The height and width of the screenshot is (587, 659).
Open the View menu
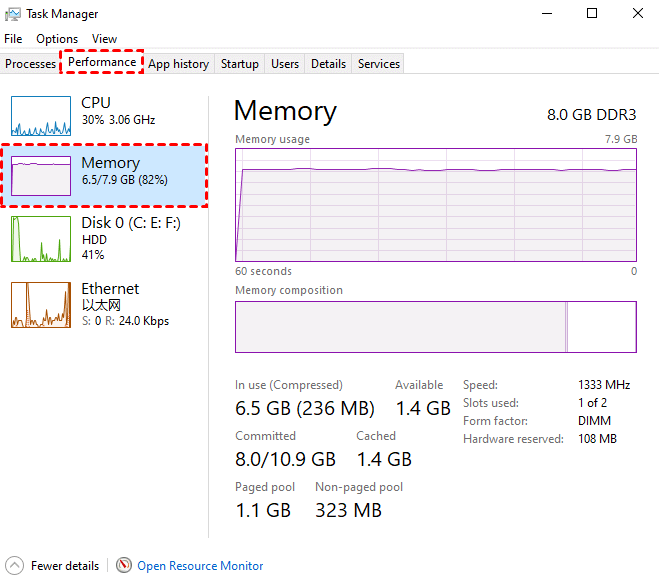pos(104,39)
